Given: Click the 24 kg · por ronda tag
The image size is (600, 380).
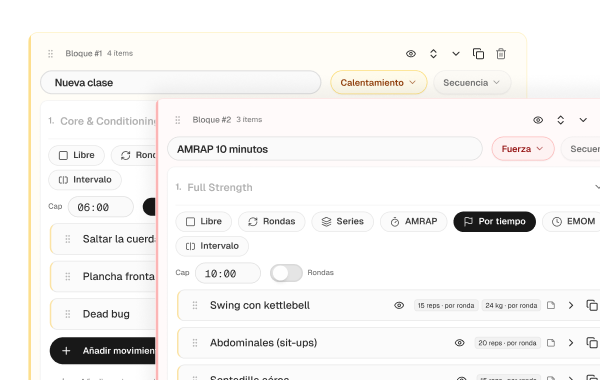Looking at the screenshot, I should point(511,305).
